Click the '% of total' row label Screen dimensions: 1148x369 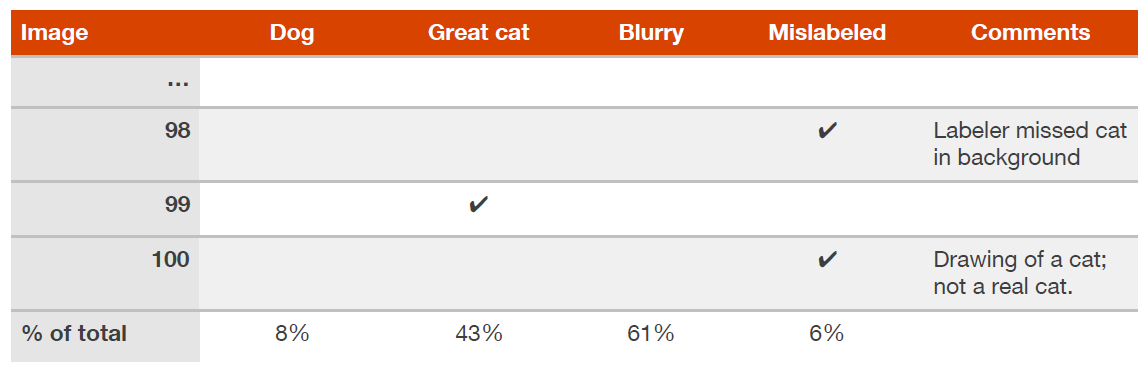[x=74, y=334]
